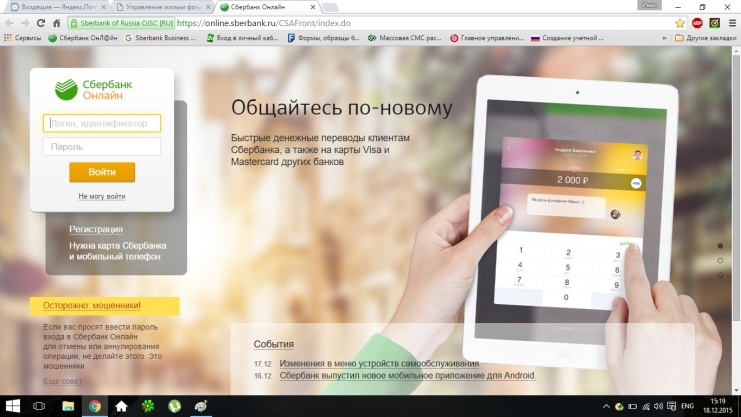Select the last carousel slide dot
The height and width of the screenshot is (417, 741).
(x=719, y=275)
